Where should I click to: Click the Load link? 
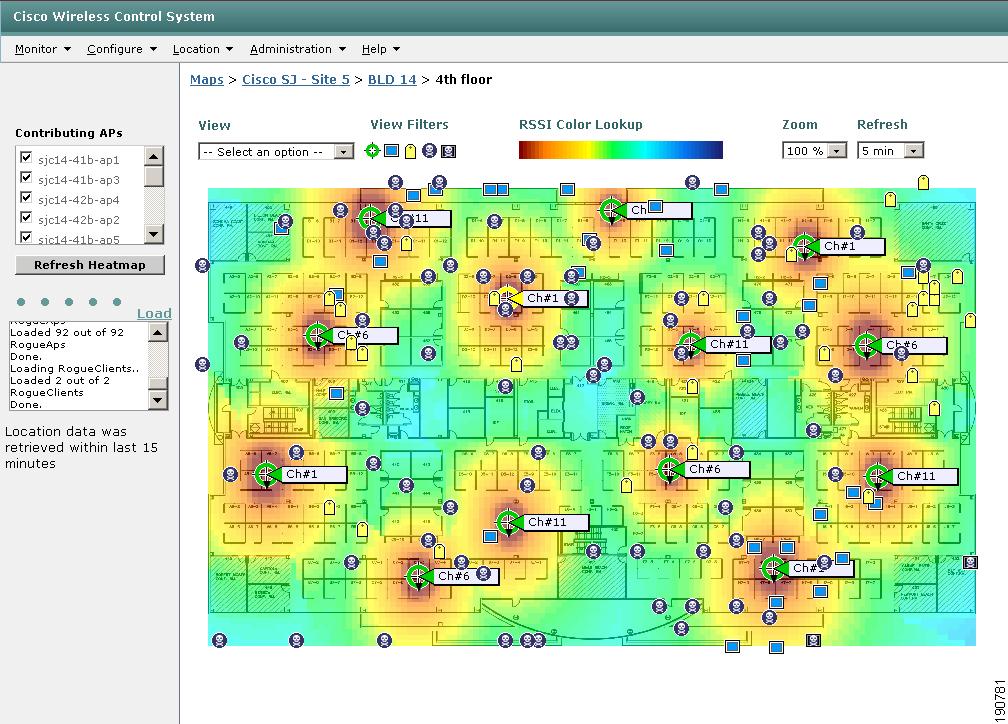click(154, 313)
